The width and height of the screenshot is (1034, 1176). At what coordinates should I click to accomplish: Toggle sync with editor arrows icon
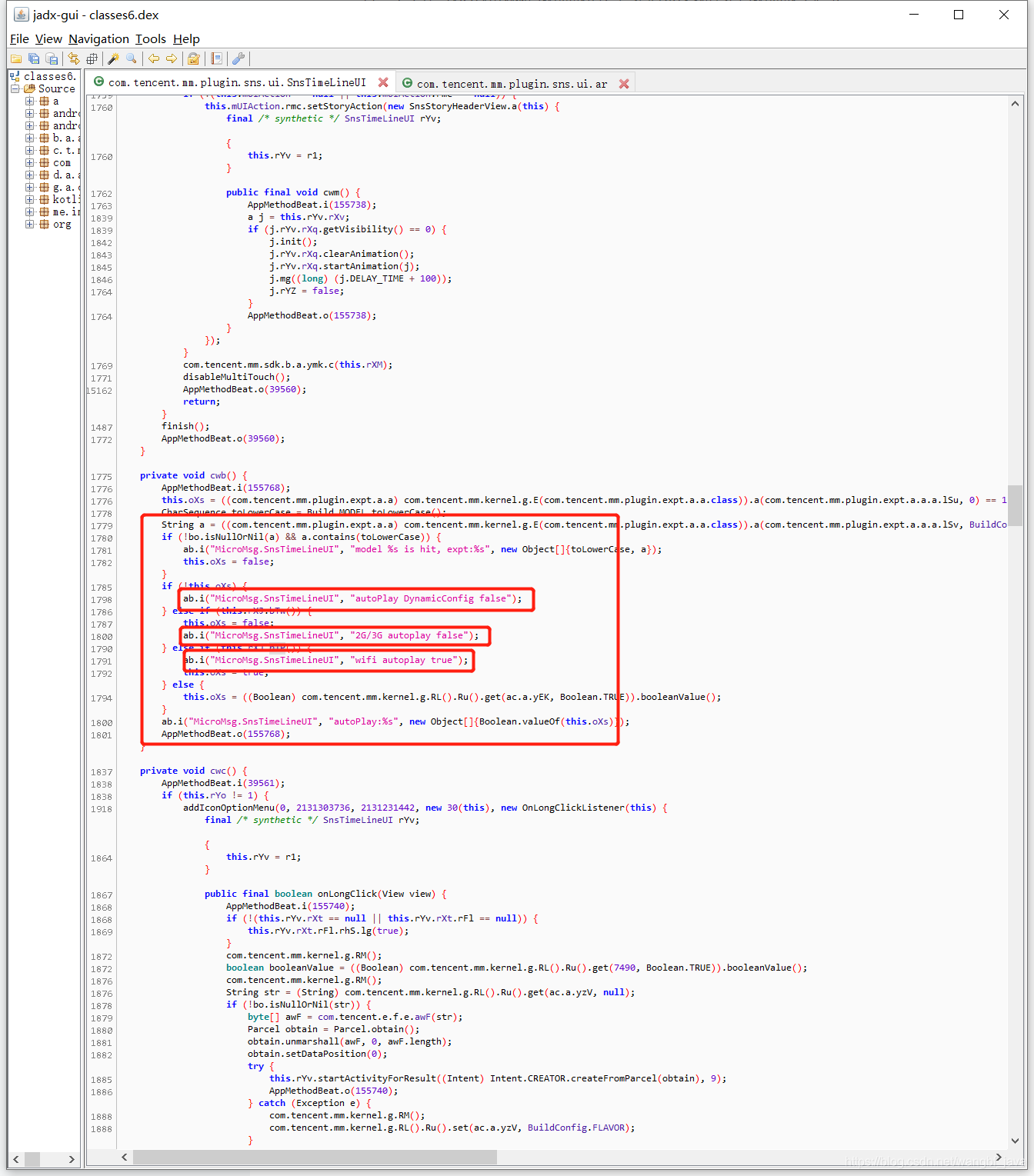tap(74, 58)
